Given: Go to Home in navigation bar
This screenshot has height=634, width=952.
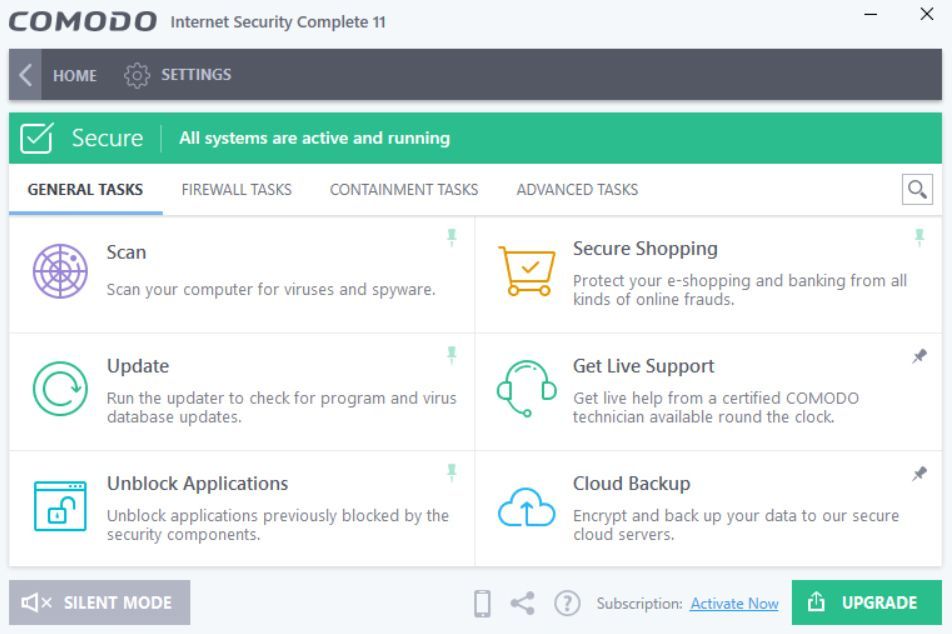Looking at the screenshot, I should [75, 75].
